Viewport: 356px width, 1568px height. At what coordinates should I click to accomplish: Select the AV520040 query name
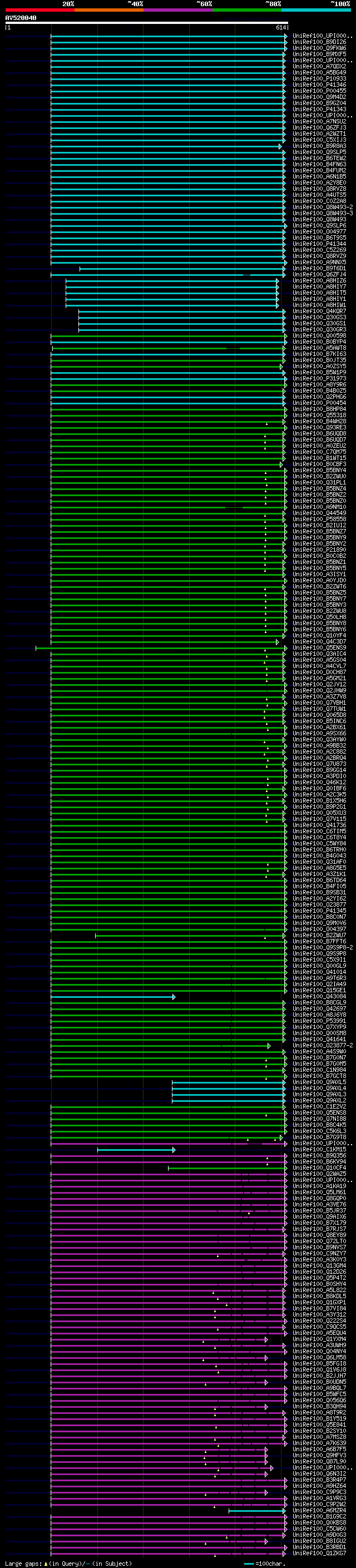tap(21, 18)
